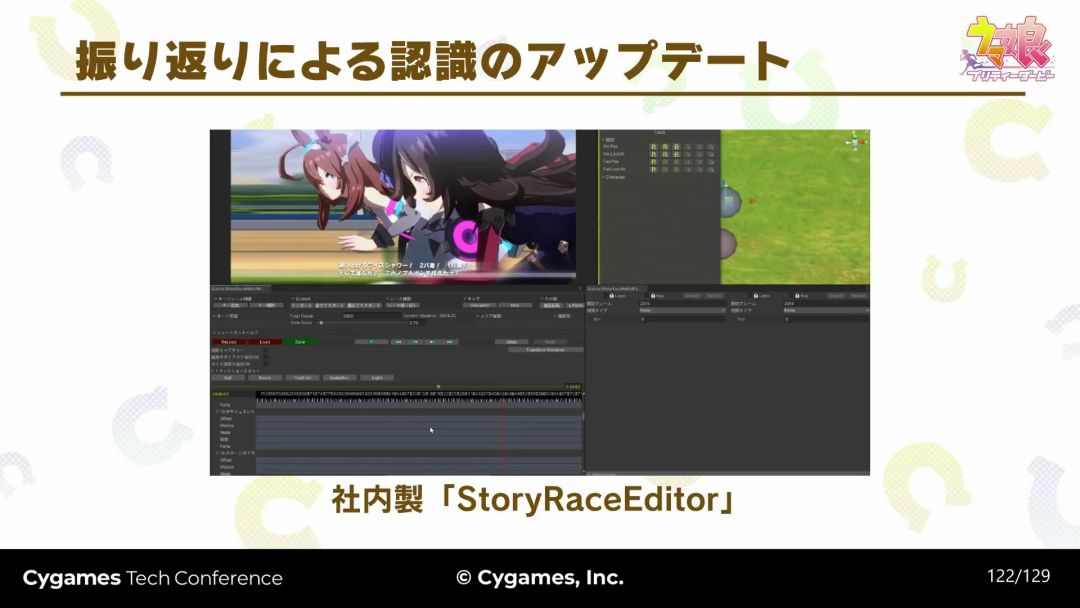
Task: Click the lock icon beside the left Layer label
Action: pyautogui.click(x=612, y=296)
